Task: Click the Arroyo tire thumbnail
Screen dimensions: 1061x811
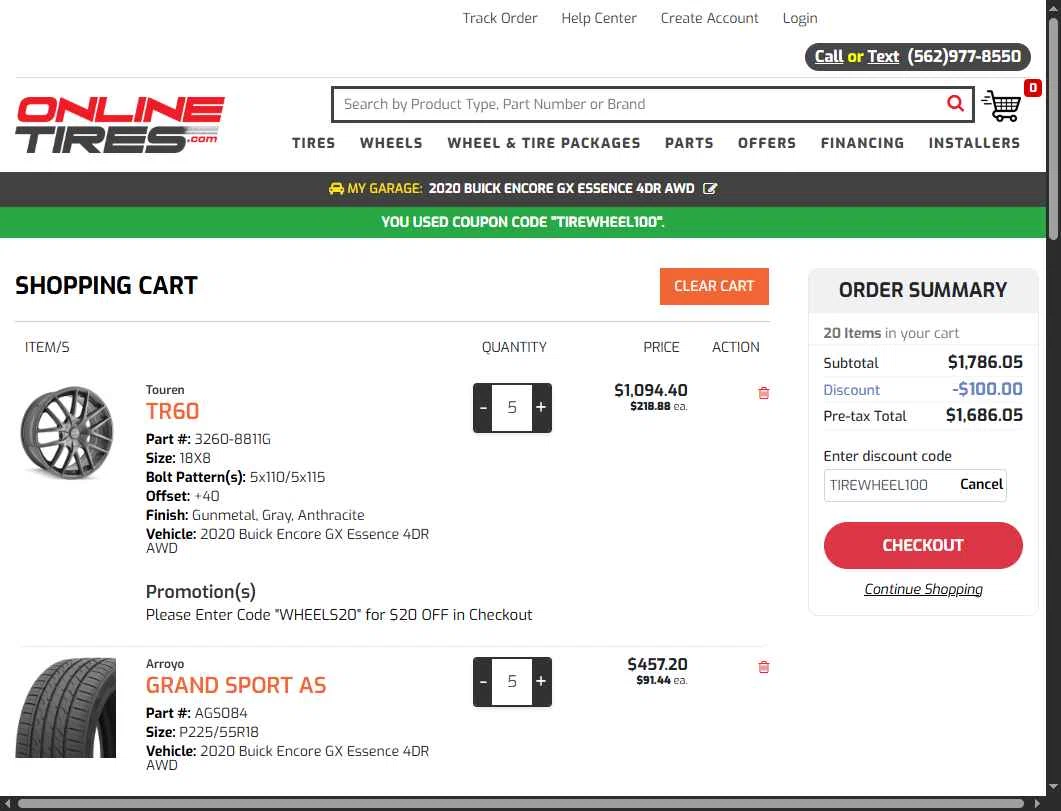Action: pyautogui.click(x=66, y=708)
